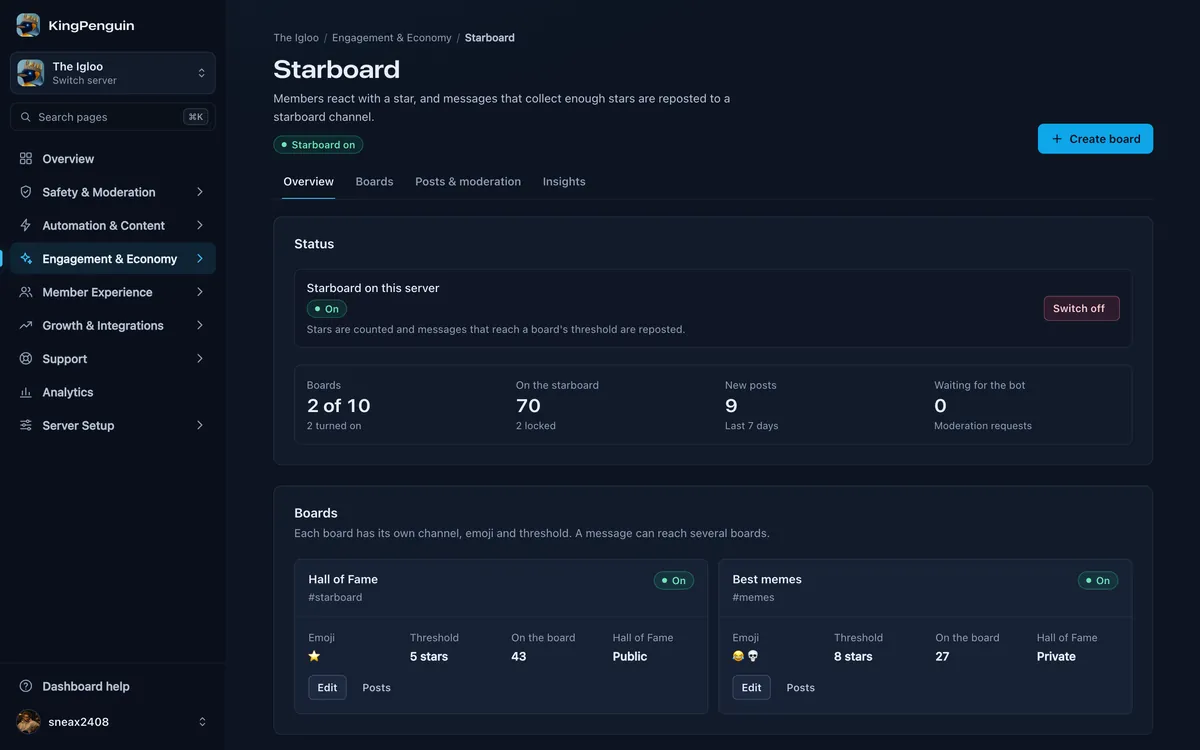This screenshot has width=1200, height=750.
Task: Click the #memes channel name
Action: click(x=753, y=597)
